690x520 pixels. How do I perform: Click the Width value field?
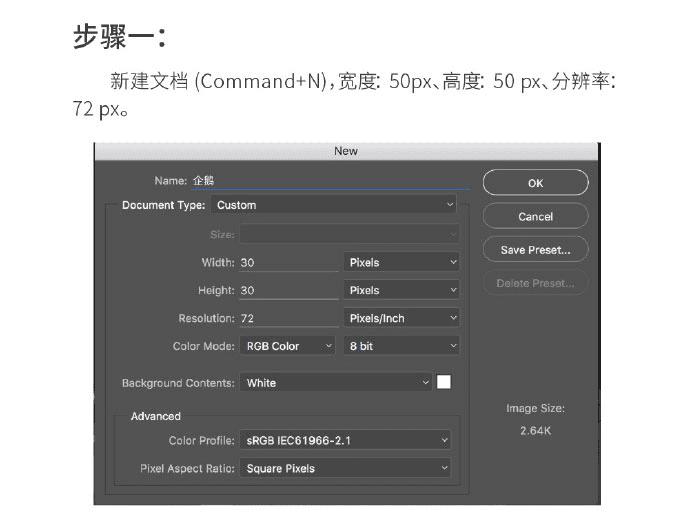(289, 263)
